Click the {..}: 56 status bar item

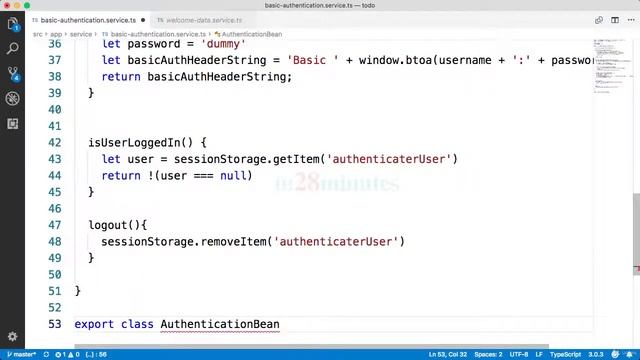96,354
